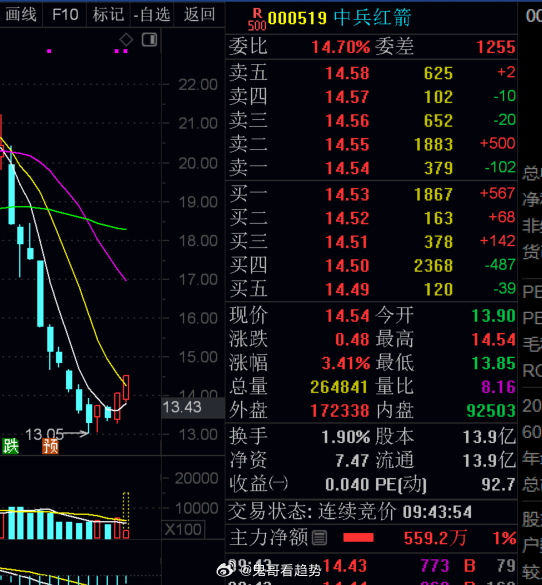Select 卖四 price 14.57
The image size is (542, 585).
point(347,97)
